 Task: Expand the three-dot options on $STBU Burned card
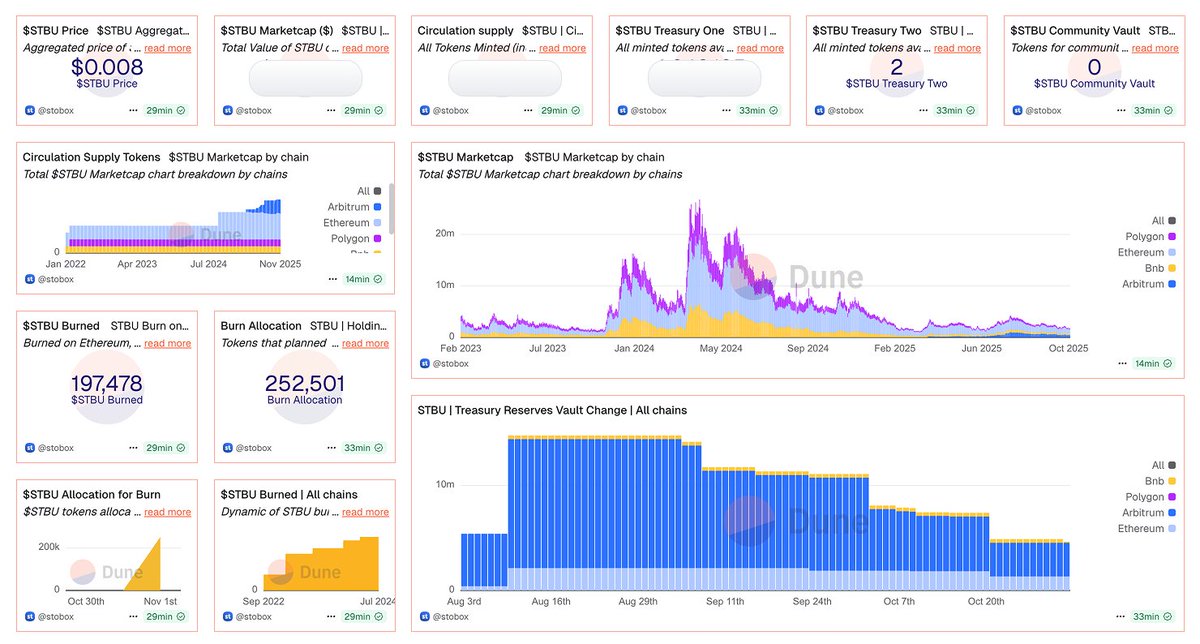tap(134, 449)
